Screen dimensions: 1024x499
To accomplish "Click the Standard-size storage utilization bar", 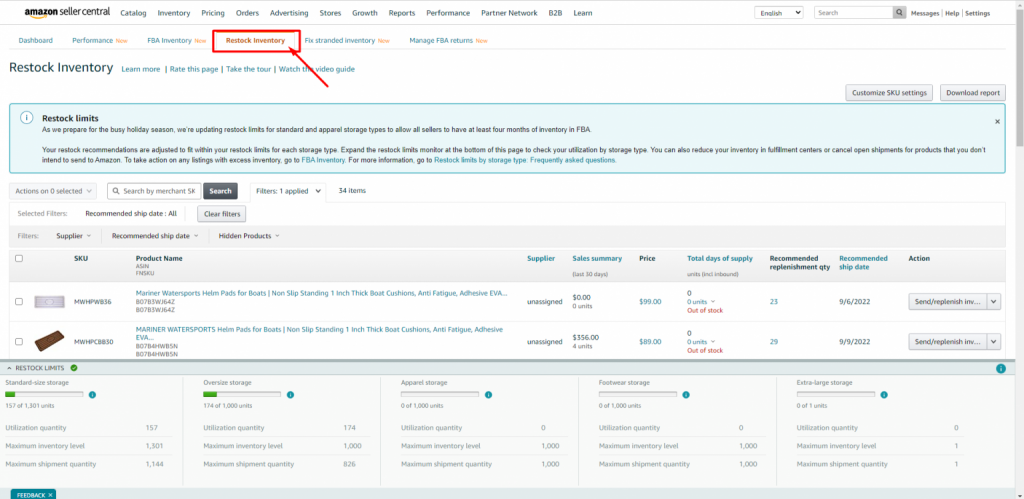I will [44, 394].
